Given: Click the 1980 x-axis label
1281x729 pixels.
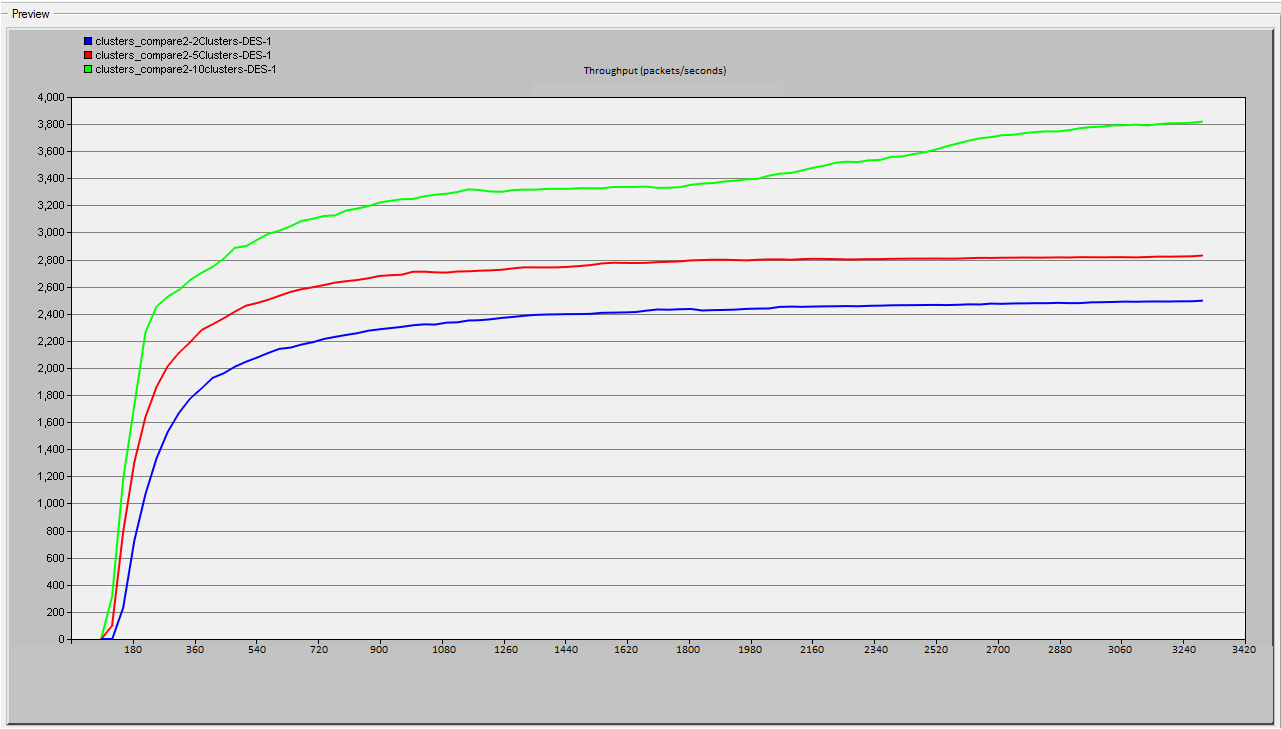Looking at the screenshot, I should (751, 650).
